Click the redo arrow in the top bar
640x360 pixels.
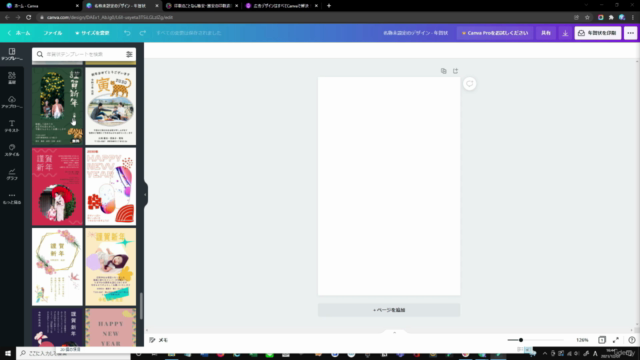coord(142,33)
